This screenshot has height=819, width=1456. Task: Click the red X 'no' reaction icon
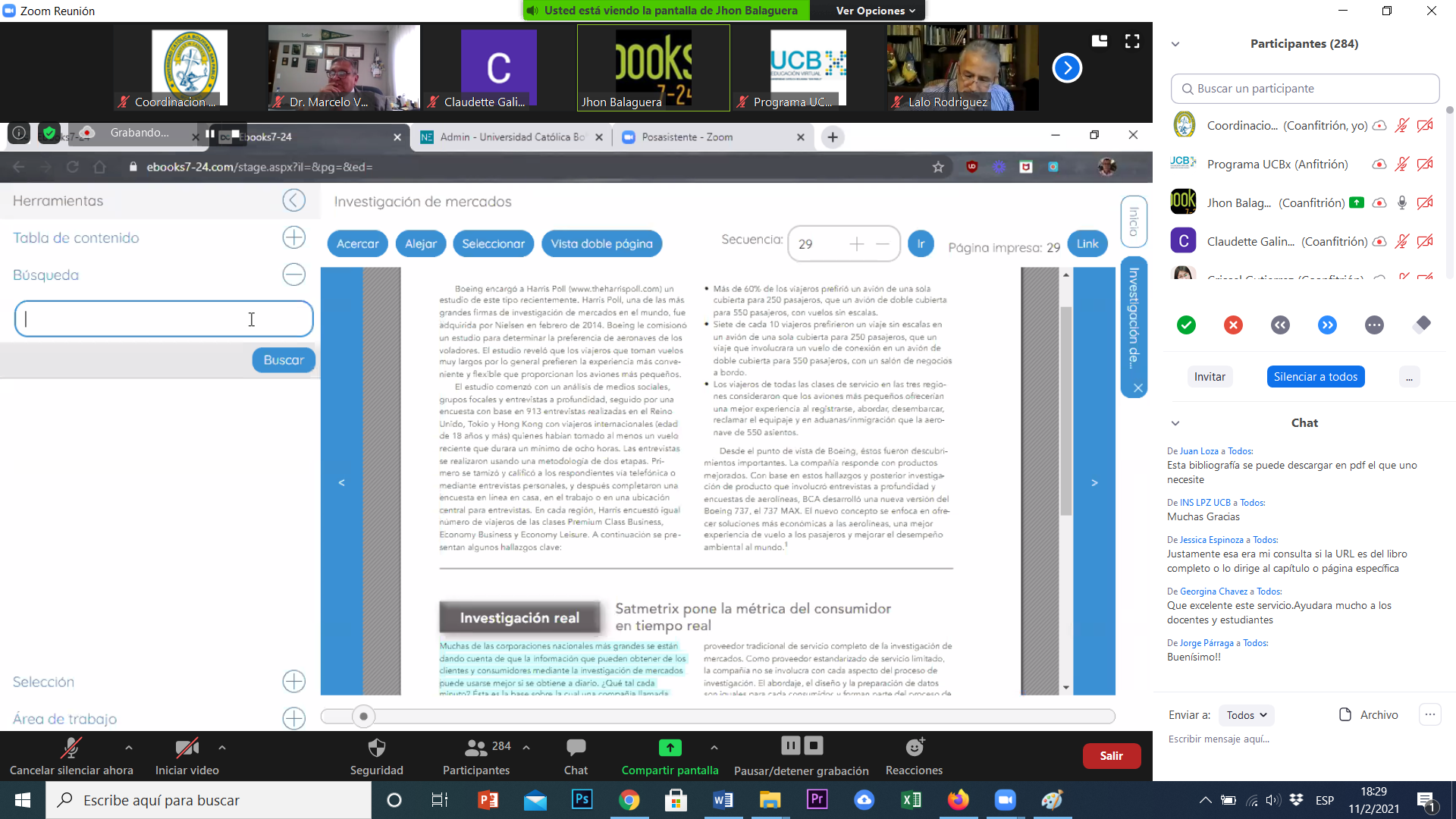point(1233,325)
